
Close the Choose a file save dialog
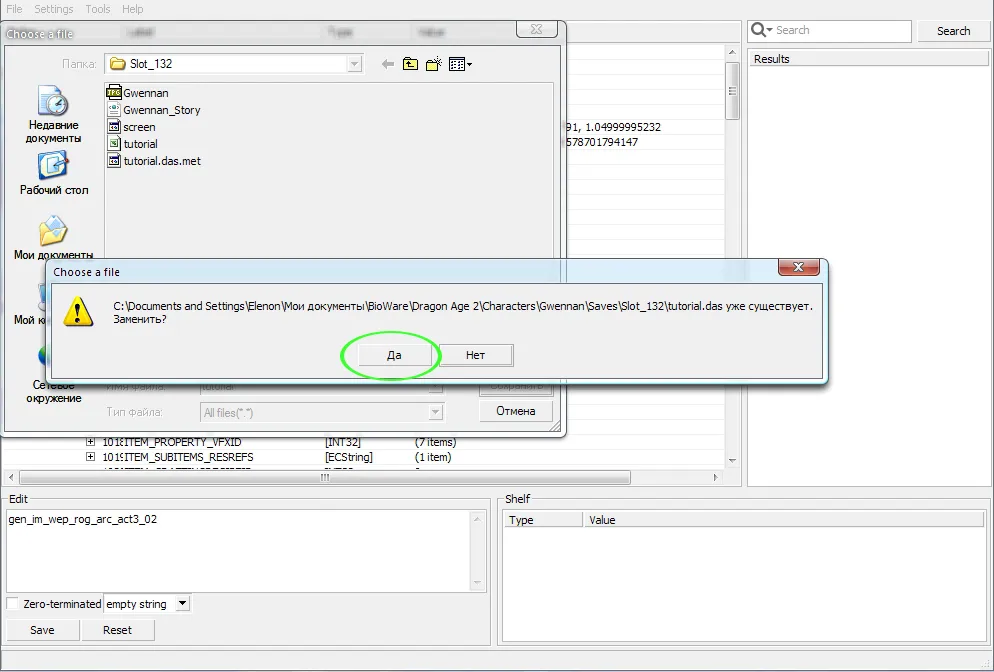[536, 29]
